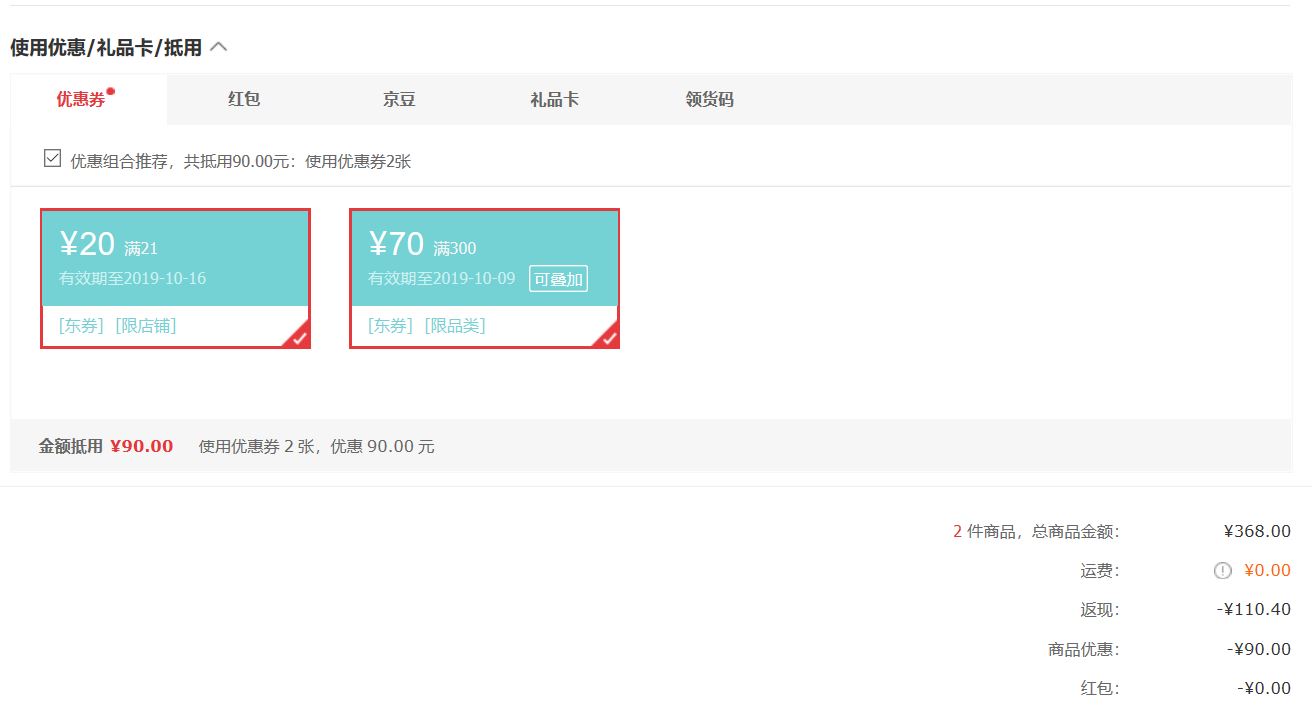The height and width of the screenshot is (720, 1312).
Task: Select the 领货码 tab
Action: 709,99
